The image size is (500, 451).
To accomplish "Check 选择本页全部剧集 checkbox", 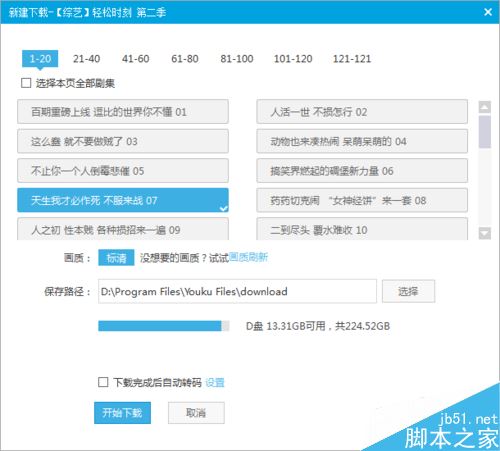I will (x=26, y=83).
